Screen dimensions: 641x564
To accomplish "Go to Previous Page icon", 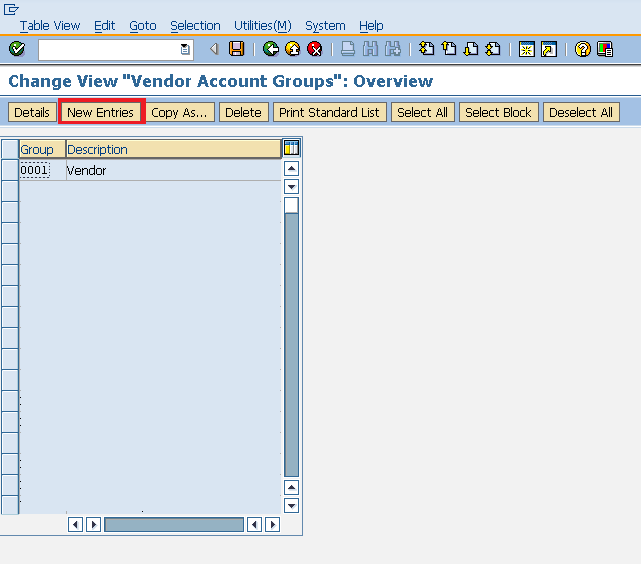I will tap(449, 49).
